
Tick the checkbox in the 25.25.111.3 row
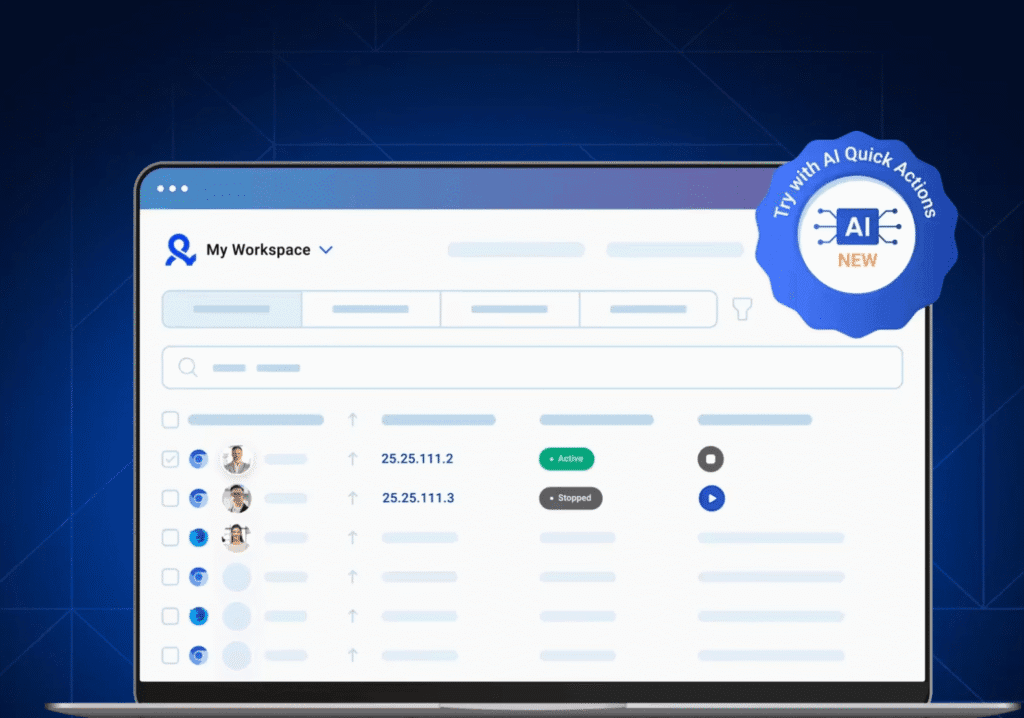[x=170, y=498]
